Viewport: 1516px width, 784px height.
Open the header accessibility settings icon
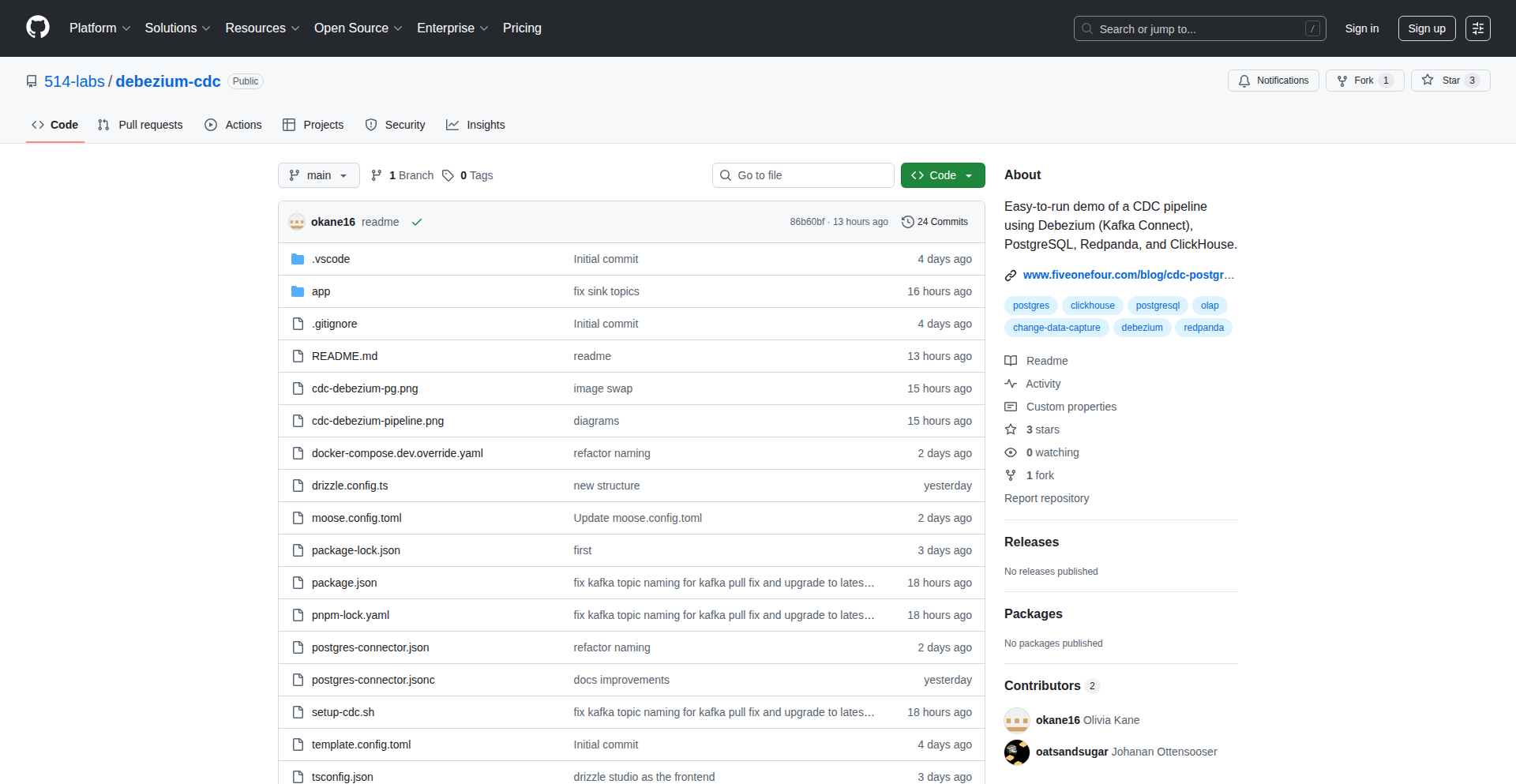(x=1477, y=28)
